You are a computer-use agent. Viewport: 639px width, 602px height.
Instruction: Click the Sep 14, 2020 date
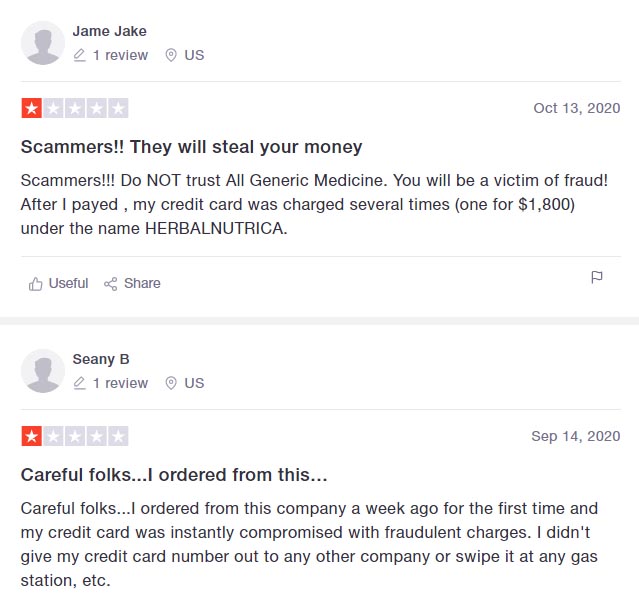576,436
